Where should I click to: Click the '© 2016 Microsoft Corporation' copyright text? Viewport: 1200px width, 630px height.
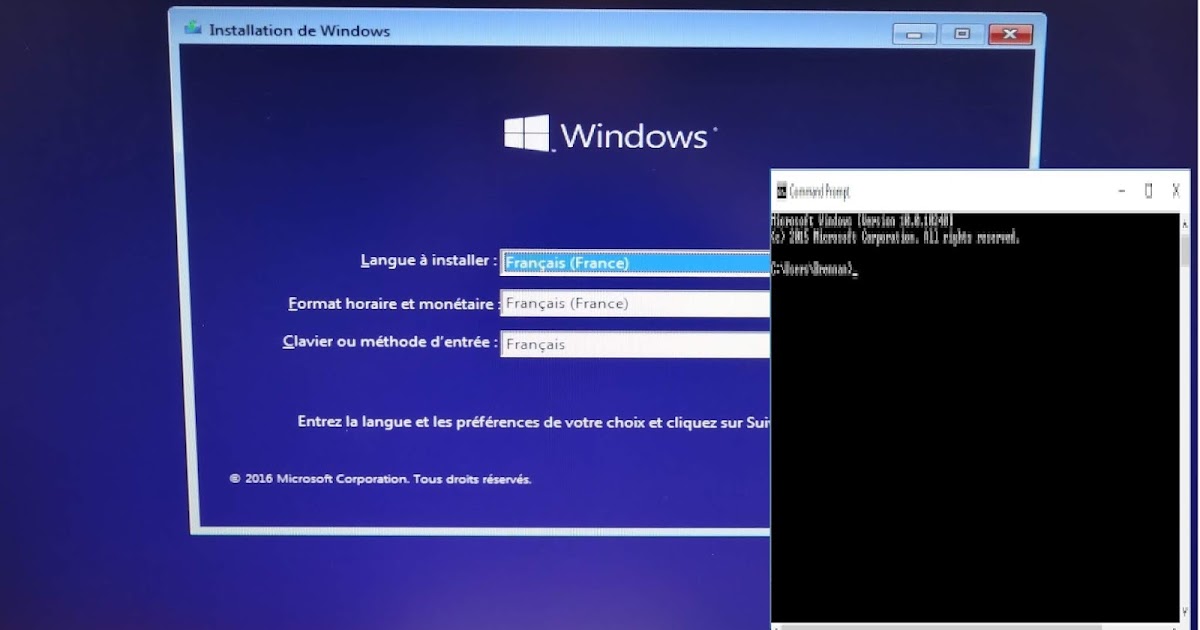380,479
